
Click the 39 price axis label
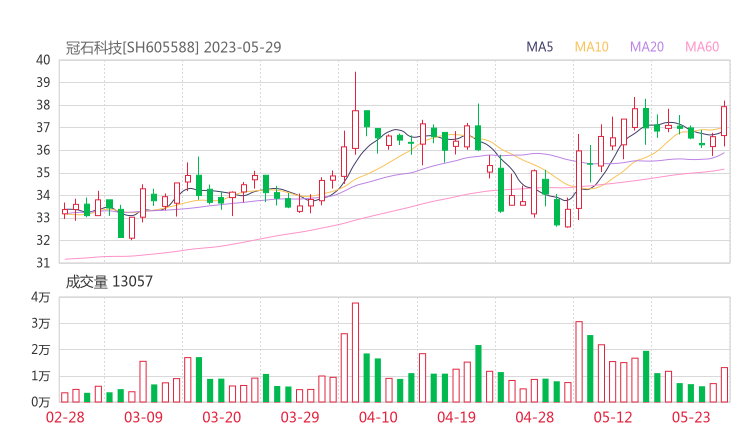click(x=43, y=83)
